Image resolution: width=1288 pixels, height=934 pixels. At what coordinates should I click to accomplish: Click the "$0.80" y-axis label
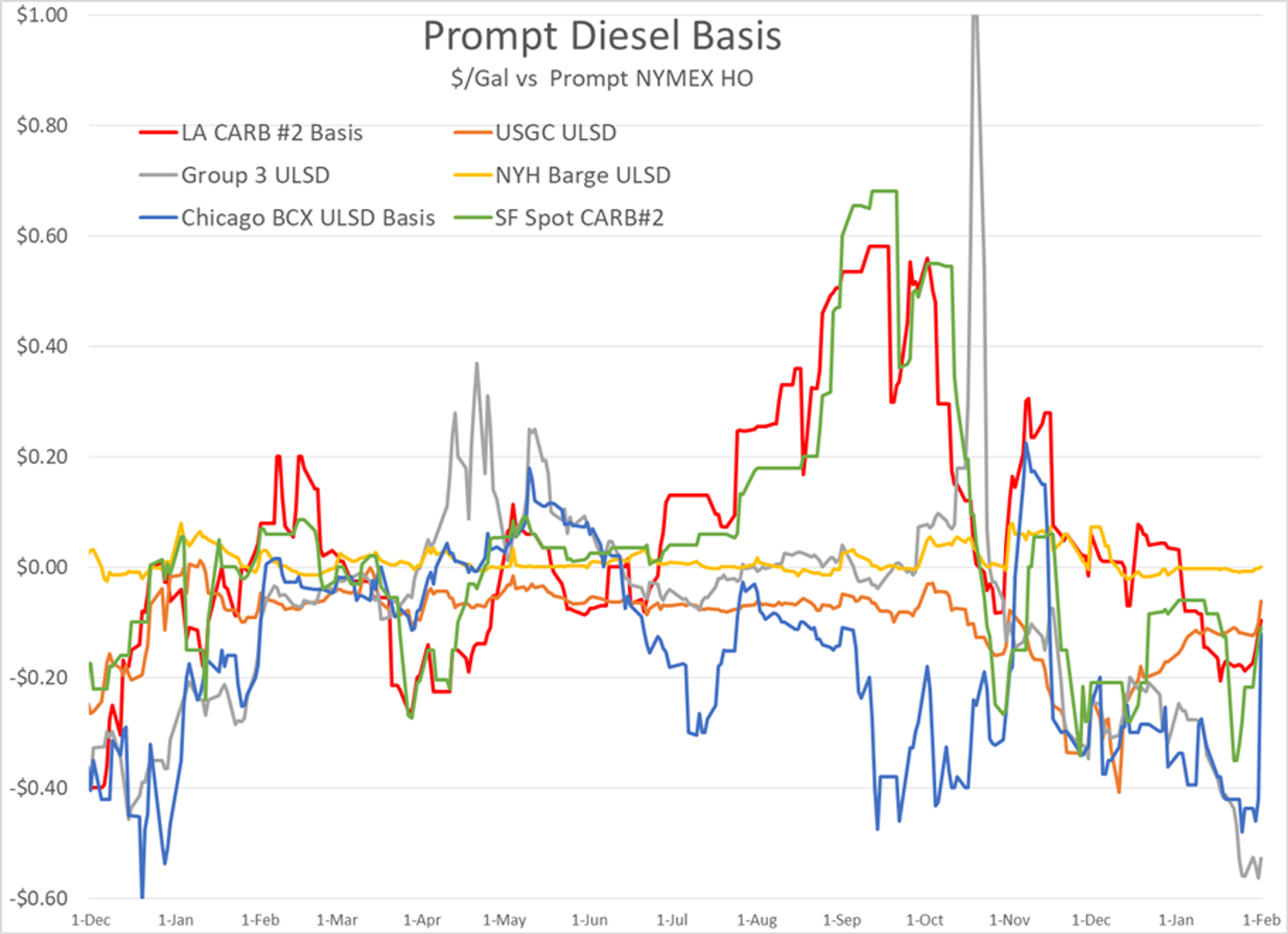42,125
